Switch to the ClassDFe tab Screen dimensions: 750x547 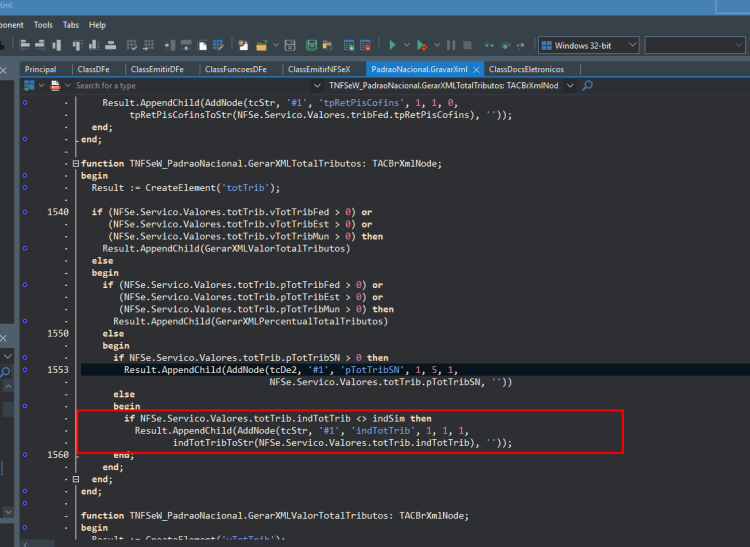(x=94, y=69)
